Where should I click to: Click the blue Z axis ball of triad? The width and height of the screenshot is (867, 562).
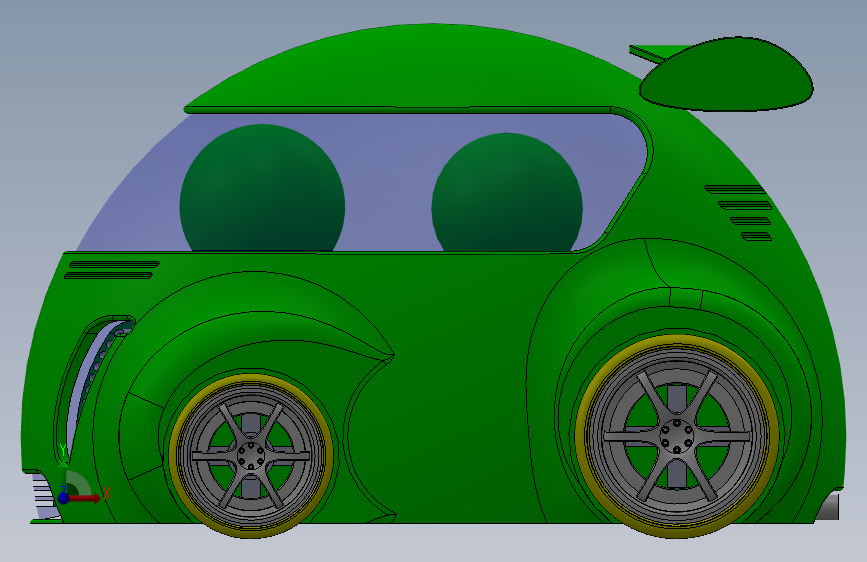(64, 497)
